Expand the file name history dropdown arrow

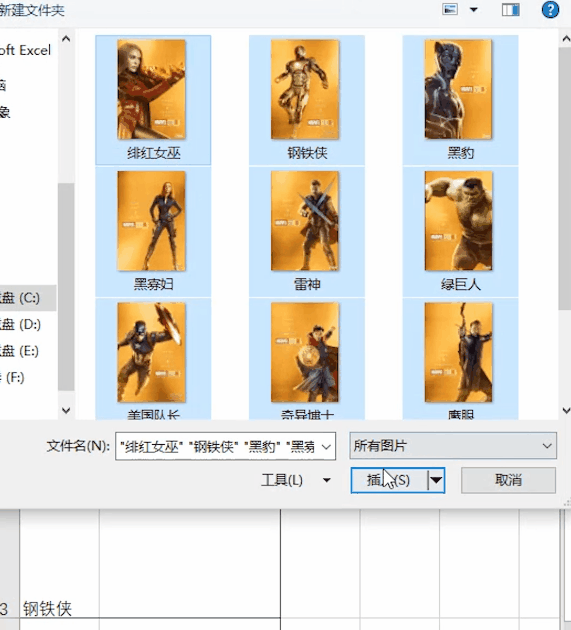(x=327, y=446)
